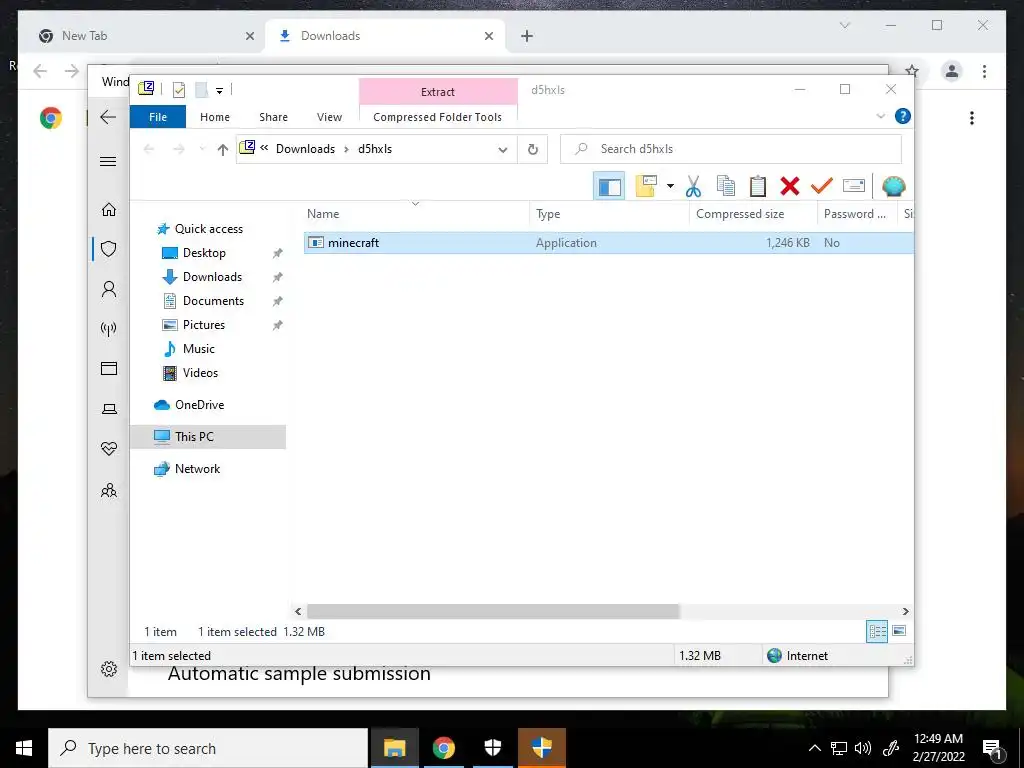Select Documents in the navigation pane
The width and height of the screenshot is (1024, 768).
pyautogui.click(x=213, y=301)
